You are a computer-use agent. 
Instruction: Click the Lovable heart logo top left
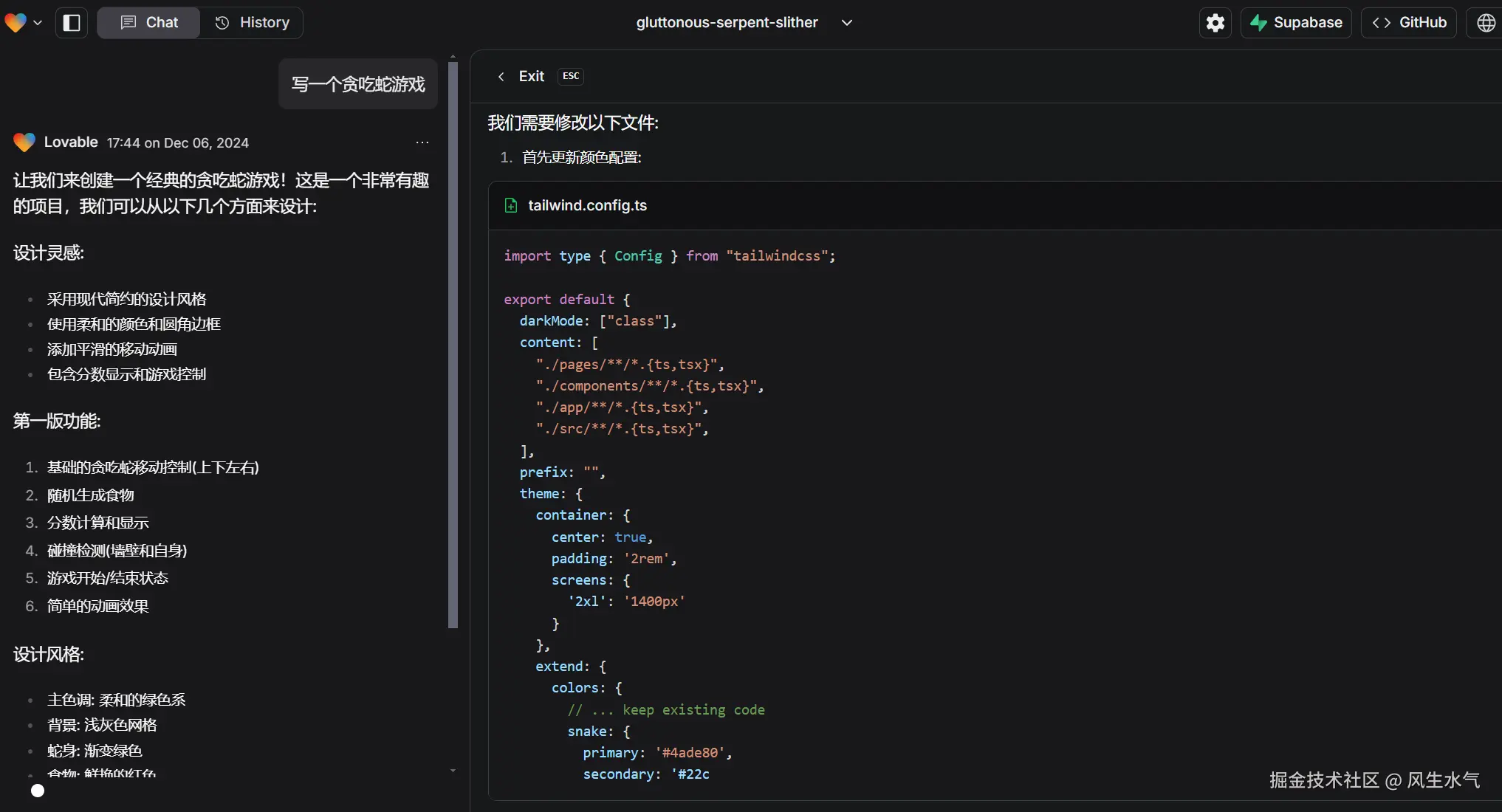(x=15, y=23)
